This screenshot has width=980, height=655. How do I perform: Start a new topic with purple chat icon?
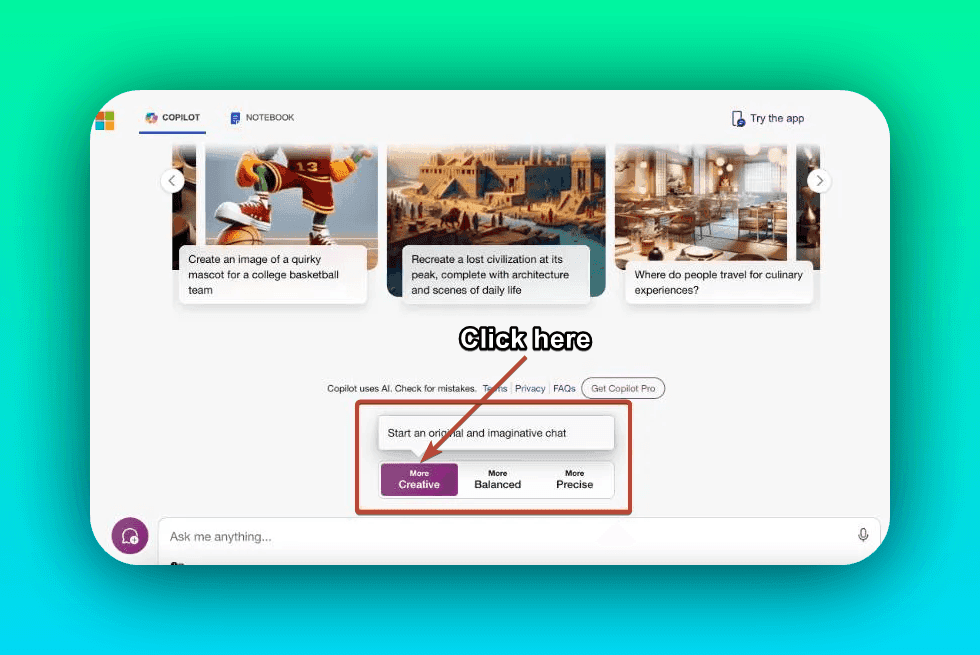pyautogui.click(x=130, y=536)
